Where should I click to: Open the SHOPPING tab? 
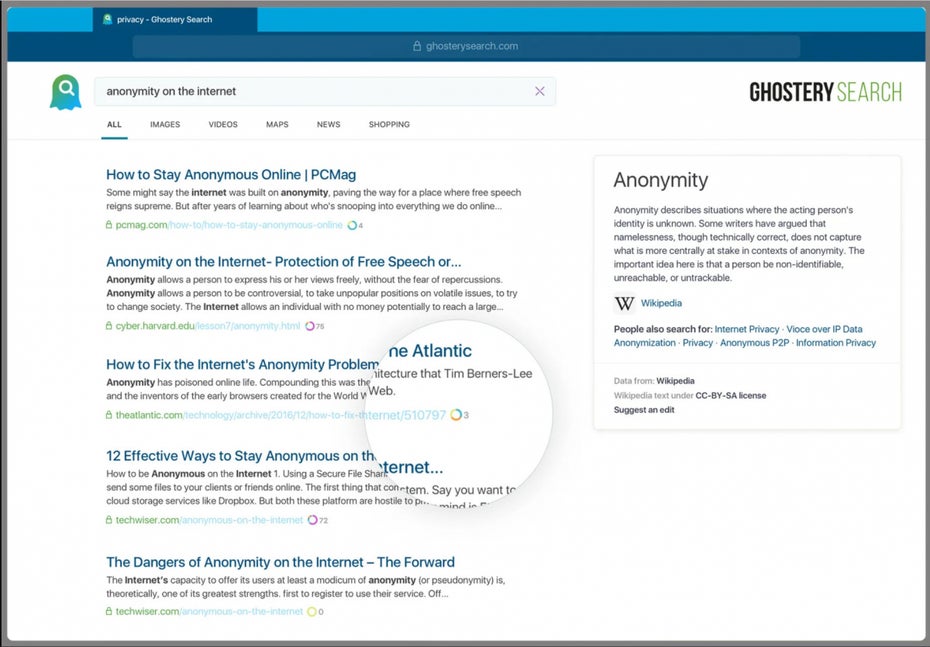click(389, 125)
